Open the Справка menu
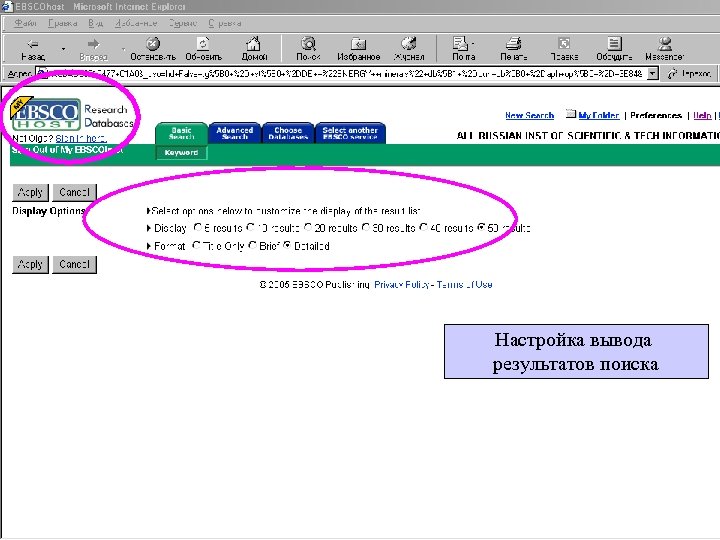The image size is (720, 540). pos(225,23)
